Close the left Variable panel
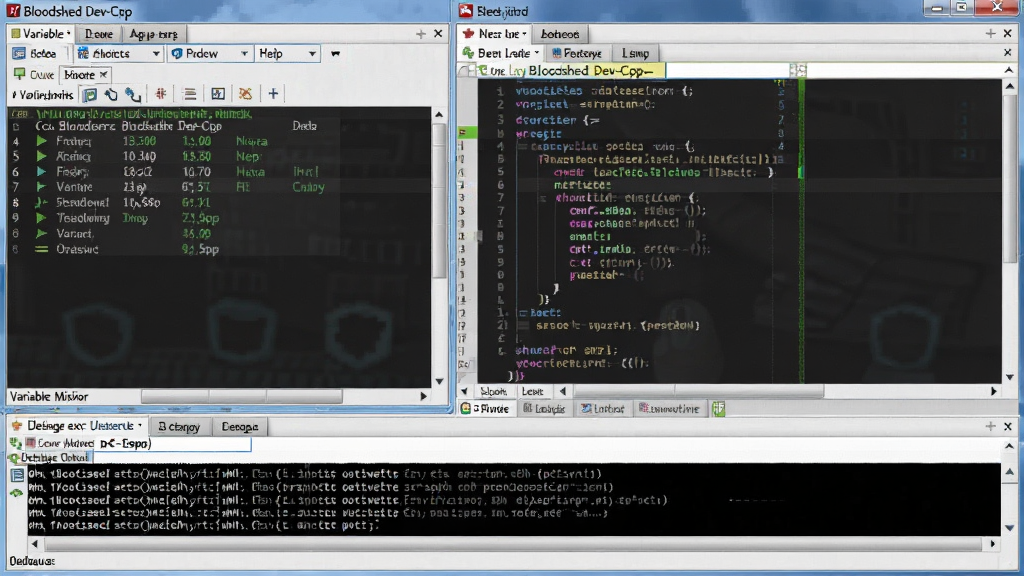The width and height of the screenshot is (1024, 576). pos(438,33)
